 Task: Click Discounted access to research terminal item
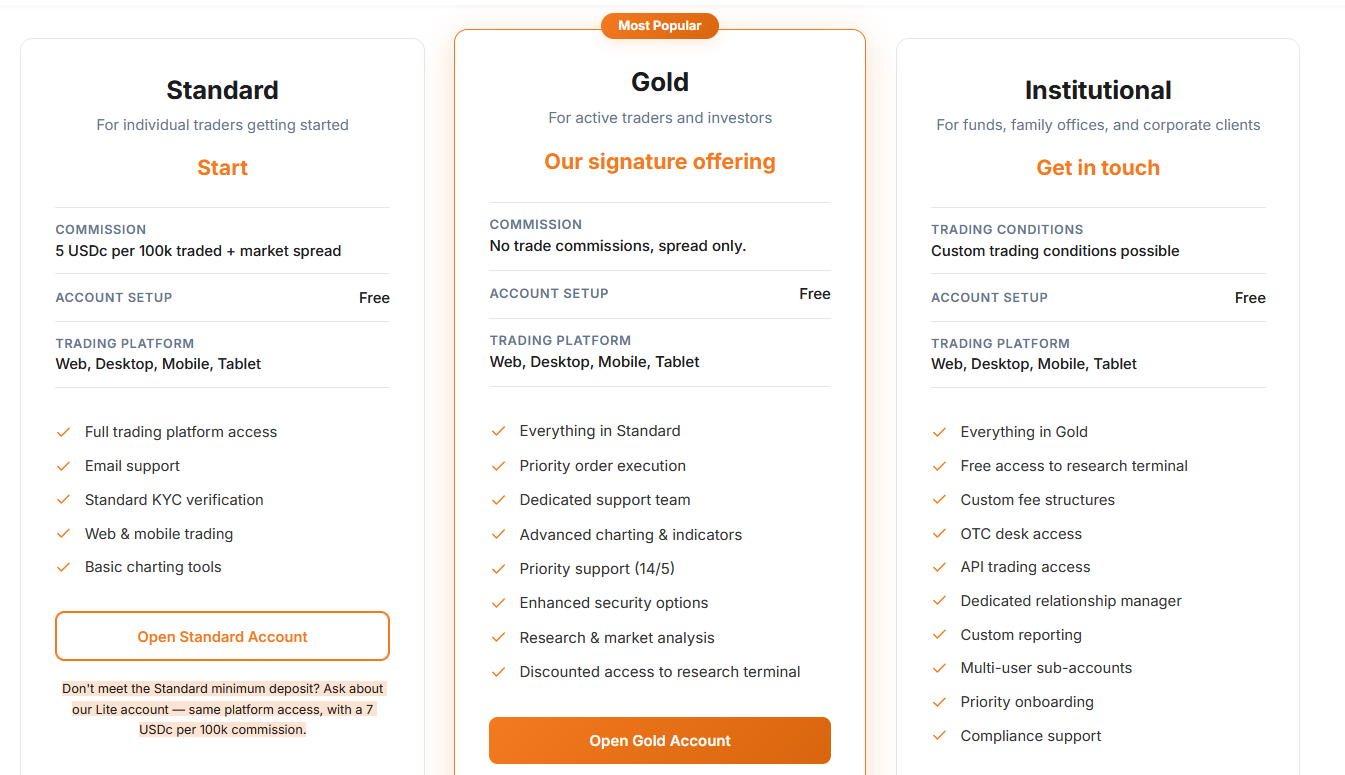point(660,672)
